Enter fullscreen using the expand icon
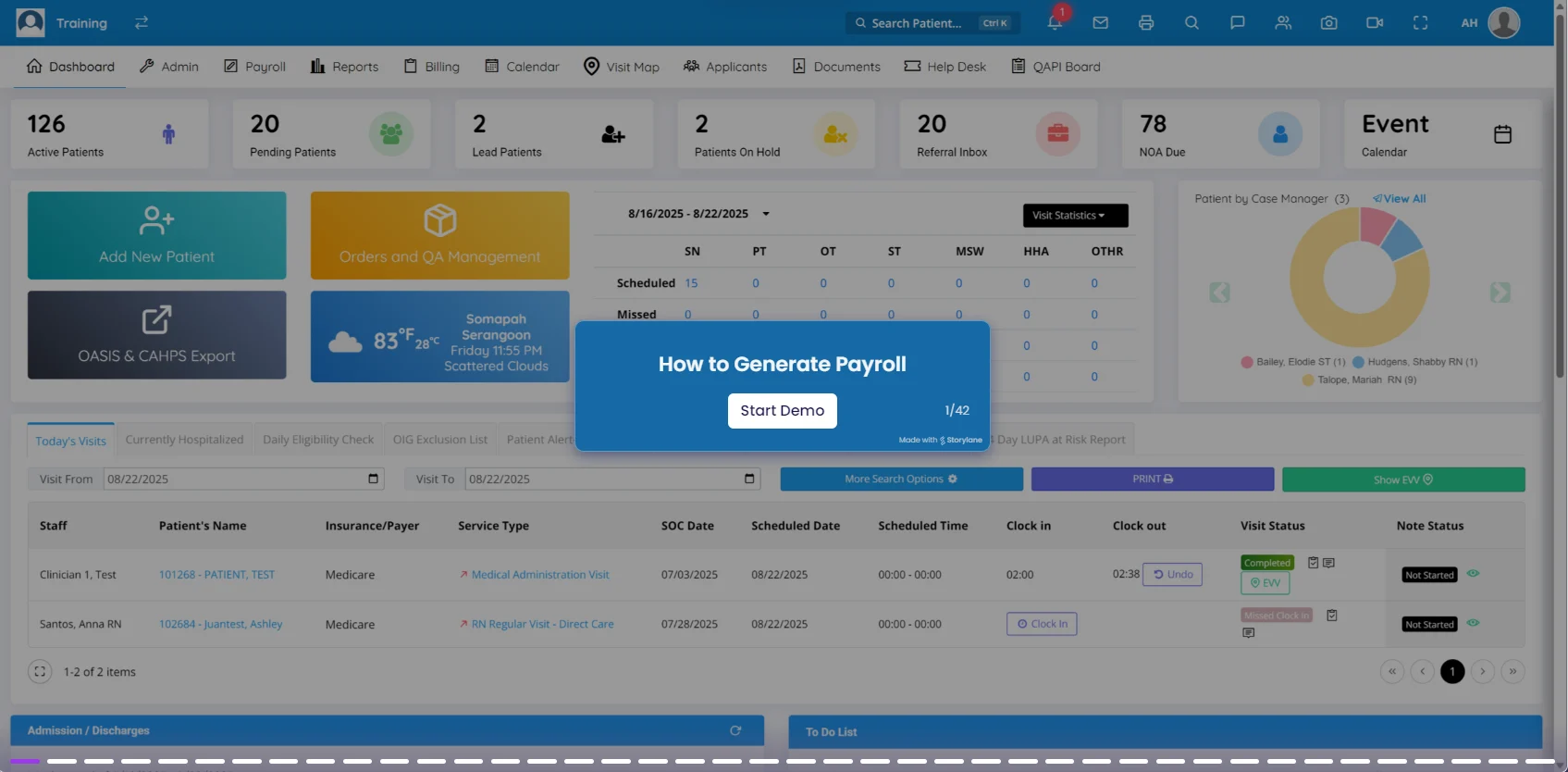 pyautogui.click(x=1420, y=23)
